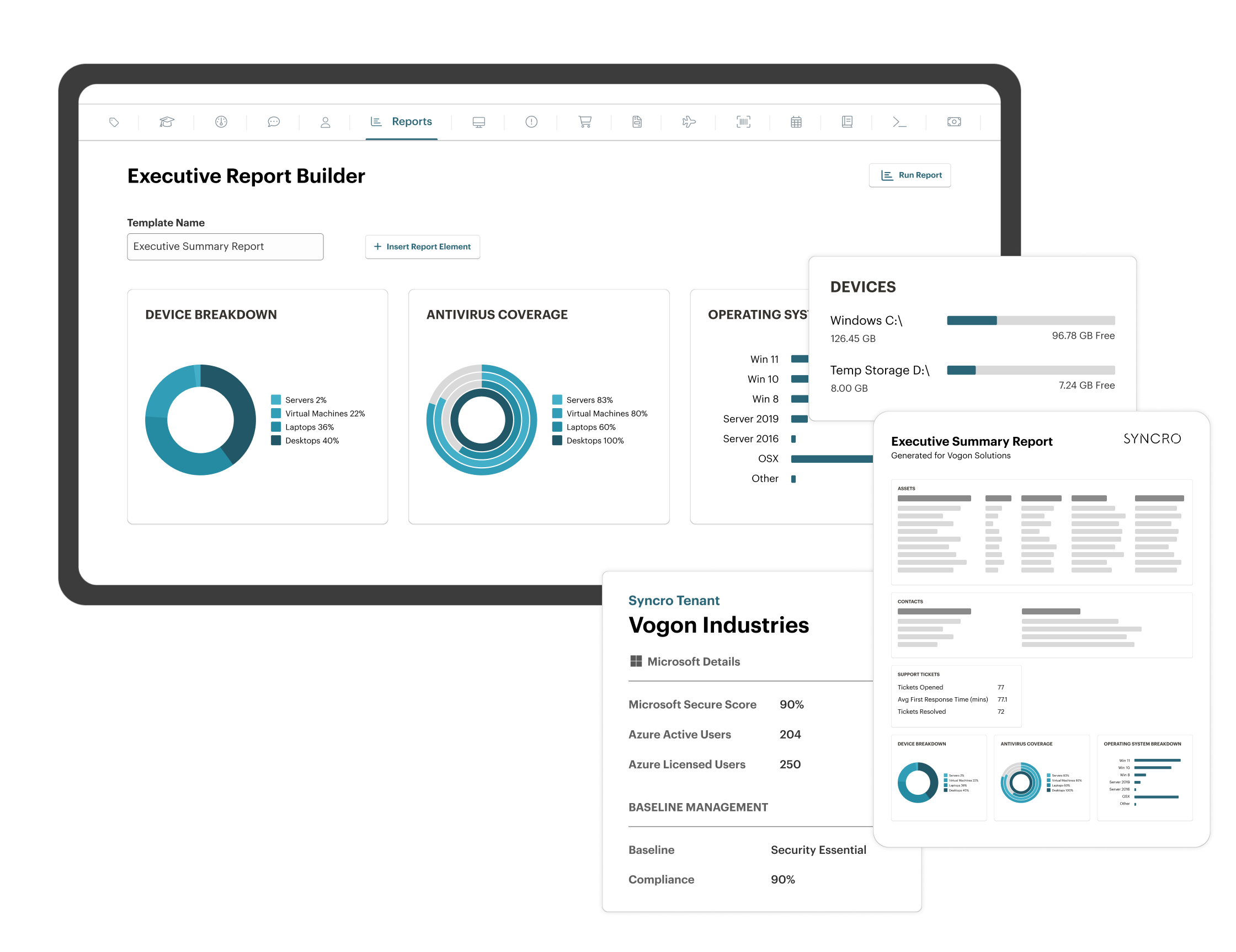Image resolution: width=1236 pixels, height=952 pixels.
Task: Open the user profile person icon
Action: 326,122
